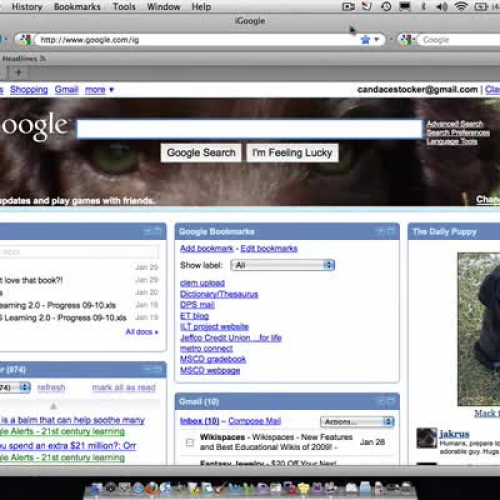The width and height of the screenshot is (500, 500).
Task: Click the Edit bookmarks link
Action: click(x=269, y=248)
